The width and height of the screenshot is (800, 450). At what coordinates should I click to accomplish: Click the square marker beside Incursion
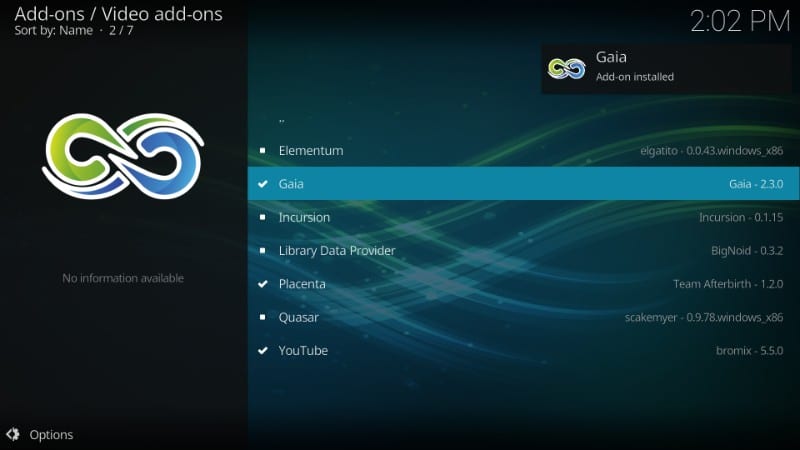point(262,217)
